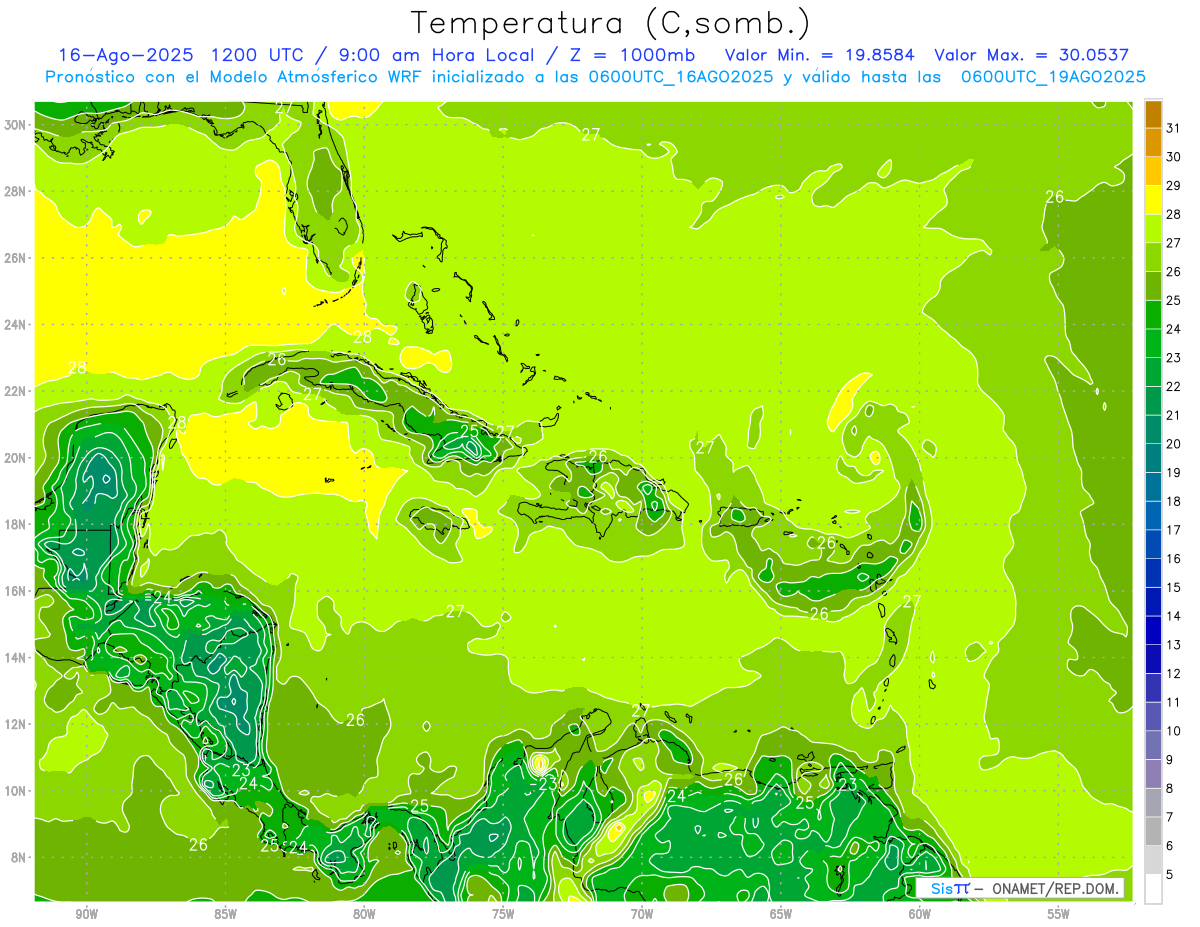
Task: Click the "8N" latitude axis label
Action: tap(17, 857)
